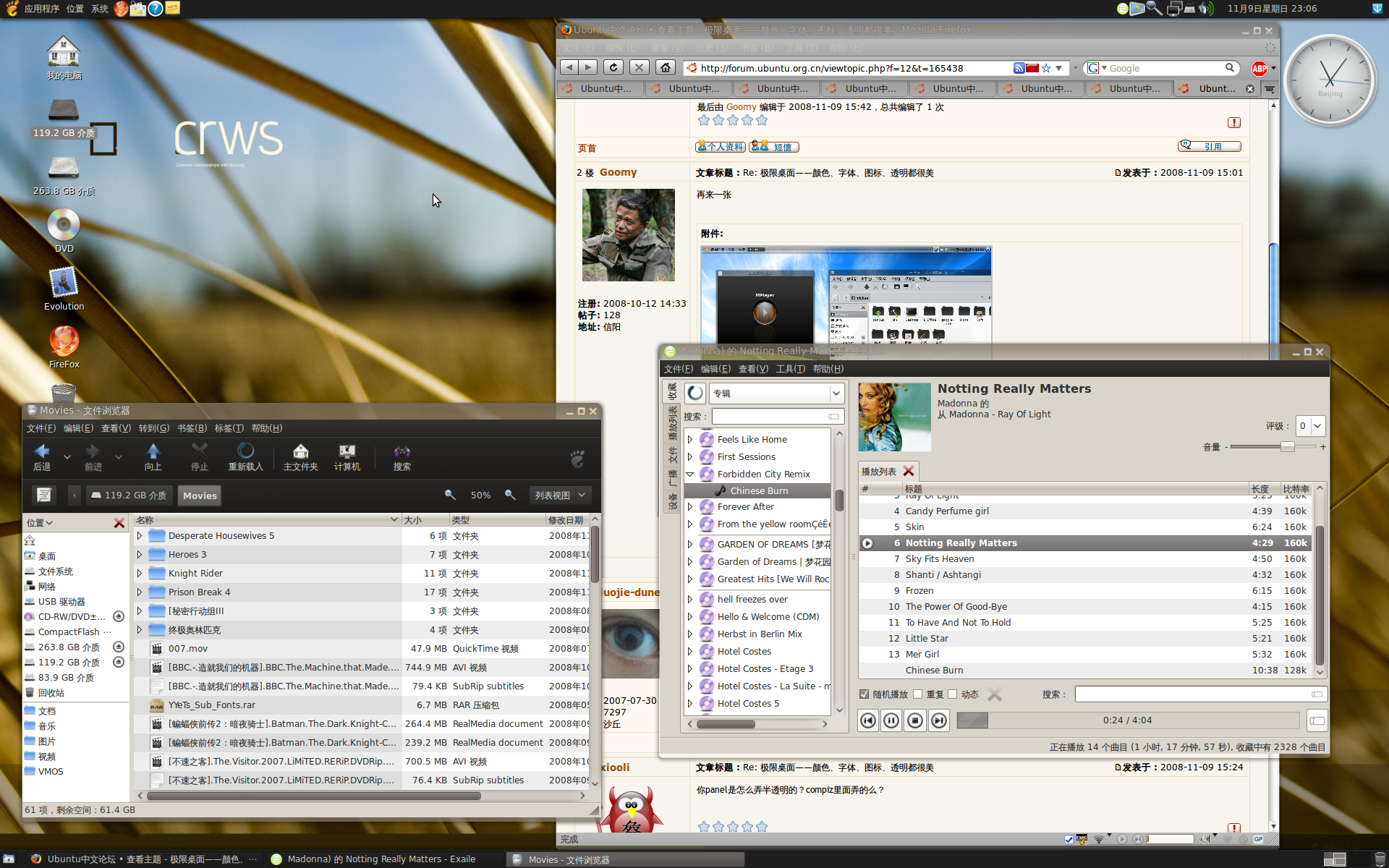Click the 119.2 GB path button
This screenshot has height=868, width=1389.
[x=129, y=495]
